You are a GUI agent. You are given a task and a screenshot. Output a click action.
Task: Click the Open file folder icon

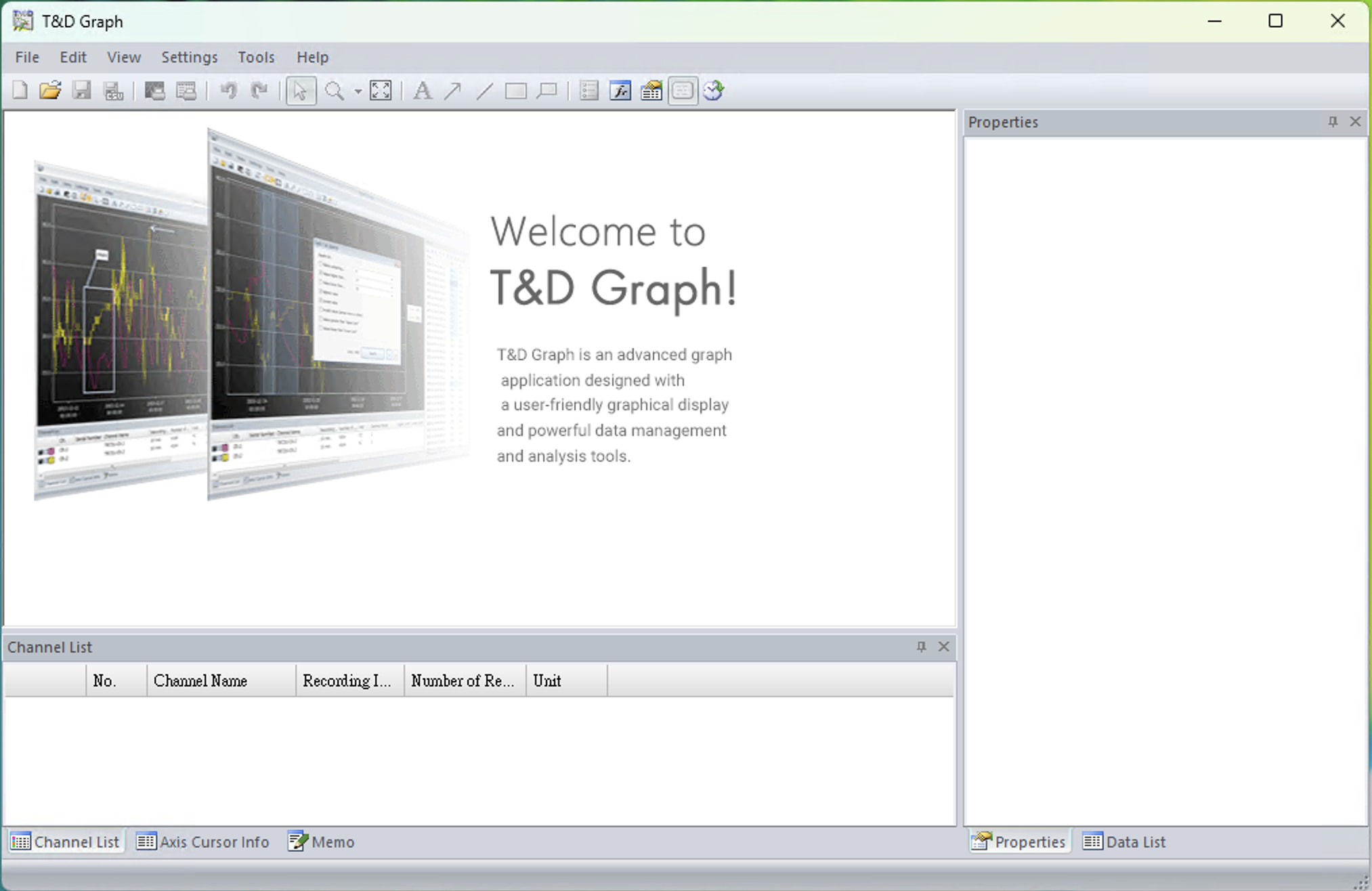[x=50, y=90]
